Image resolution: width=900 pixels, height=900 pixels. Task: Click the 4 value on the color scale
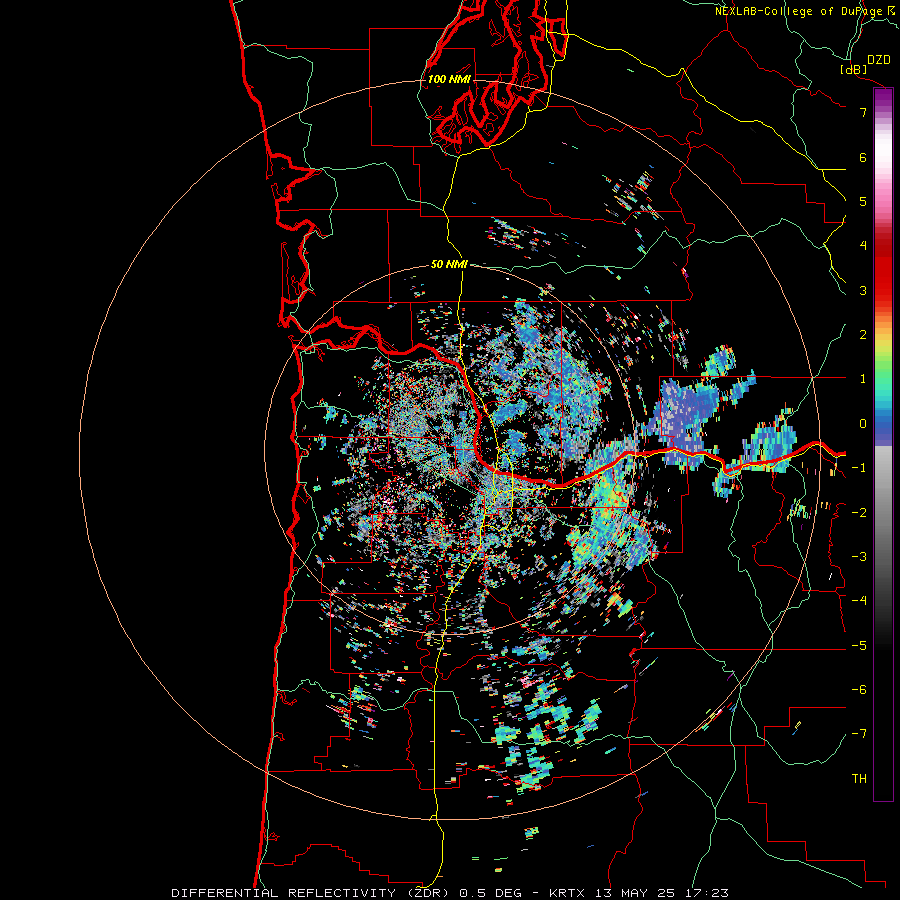[x=863, y=246]
